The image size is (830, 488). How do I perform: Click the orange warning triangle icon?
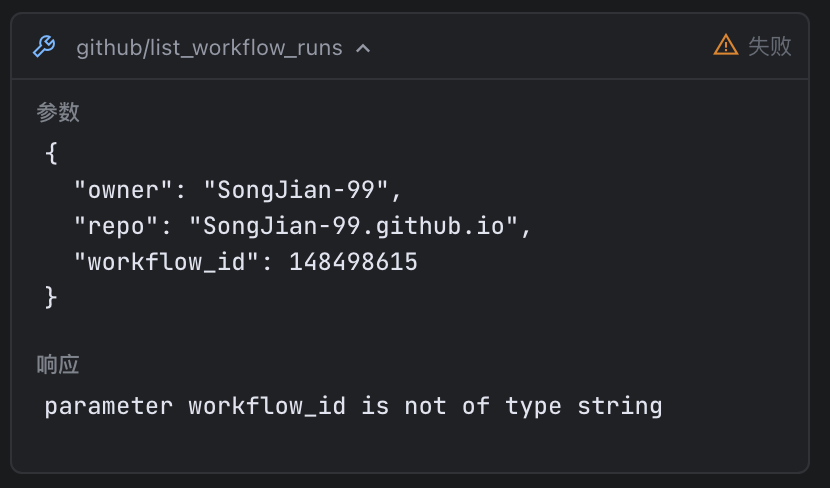coord(725,45)
